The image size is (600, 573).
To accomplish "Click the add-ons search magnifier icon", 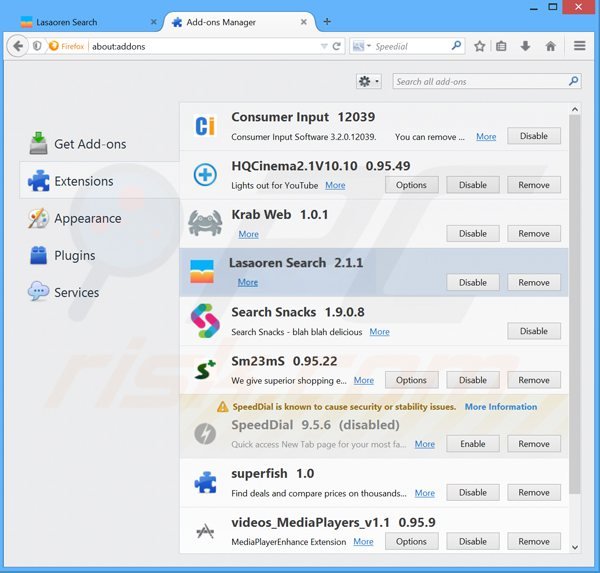I will (573, 81).
